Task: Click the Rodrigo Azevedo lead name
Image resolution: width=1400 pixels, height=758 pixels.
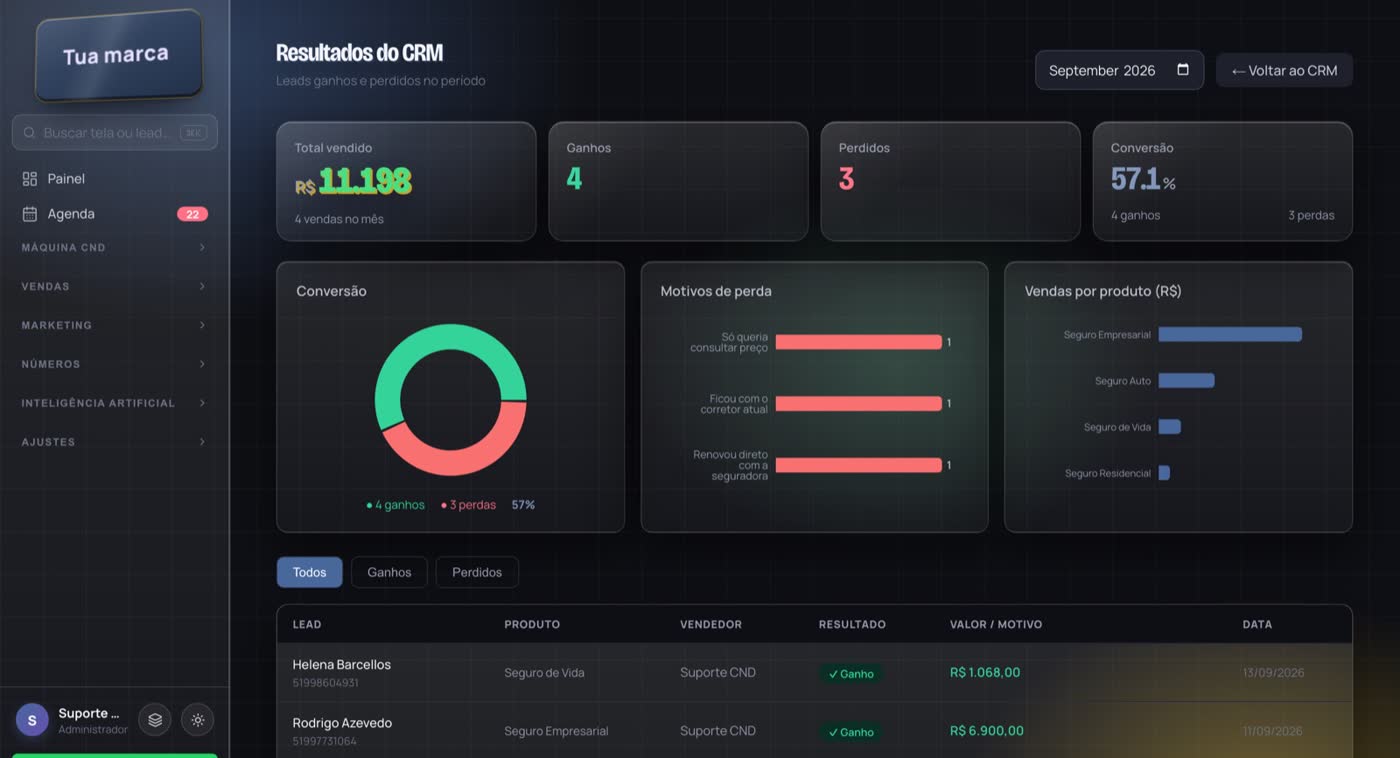Action: tap(342, 723)
